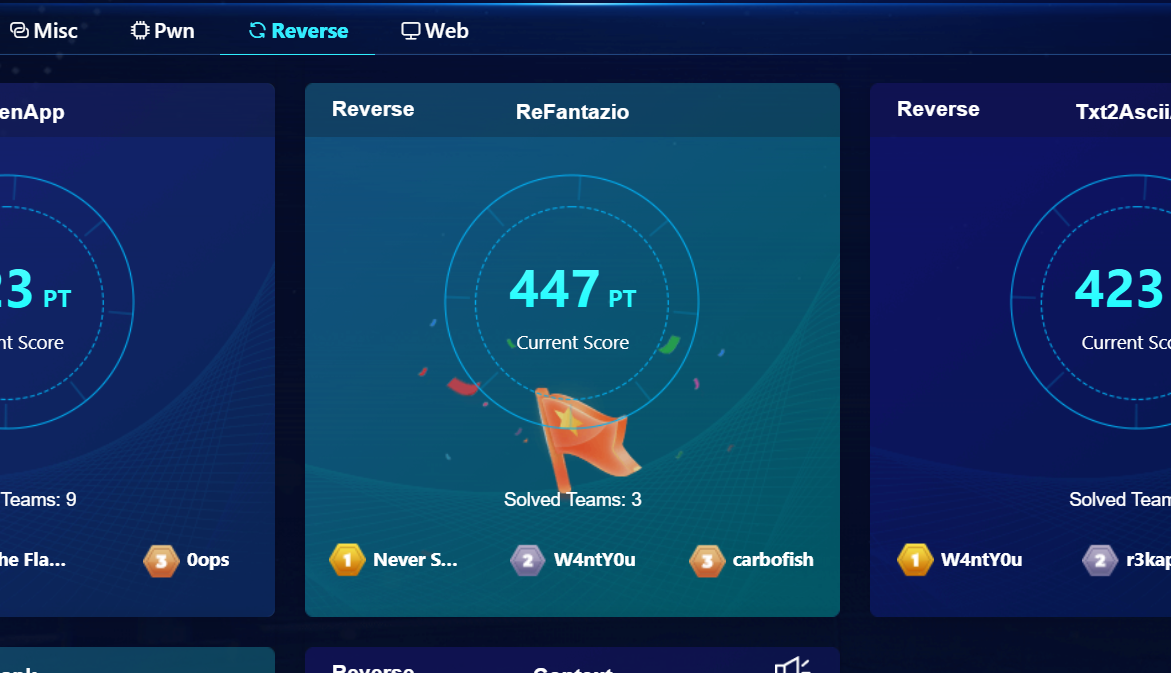Click the Reverse label on ReFantazio card

373,109
